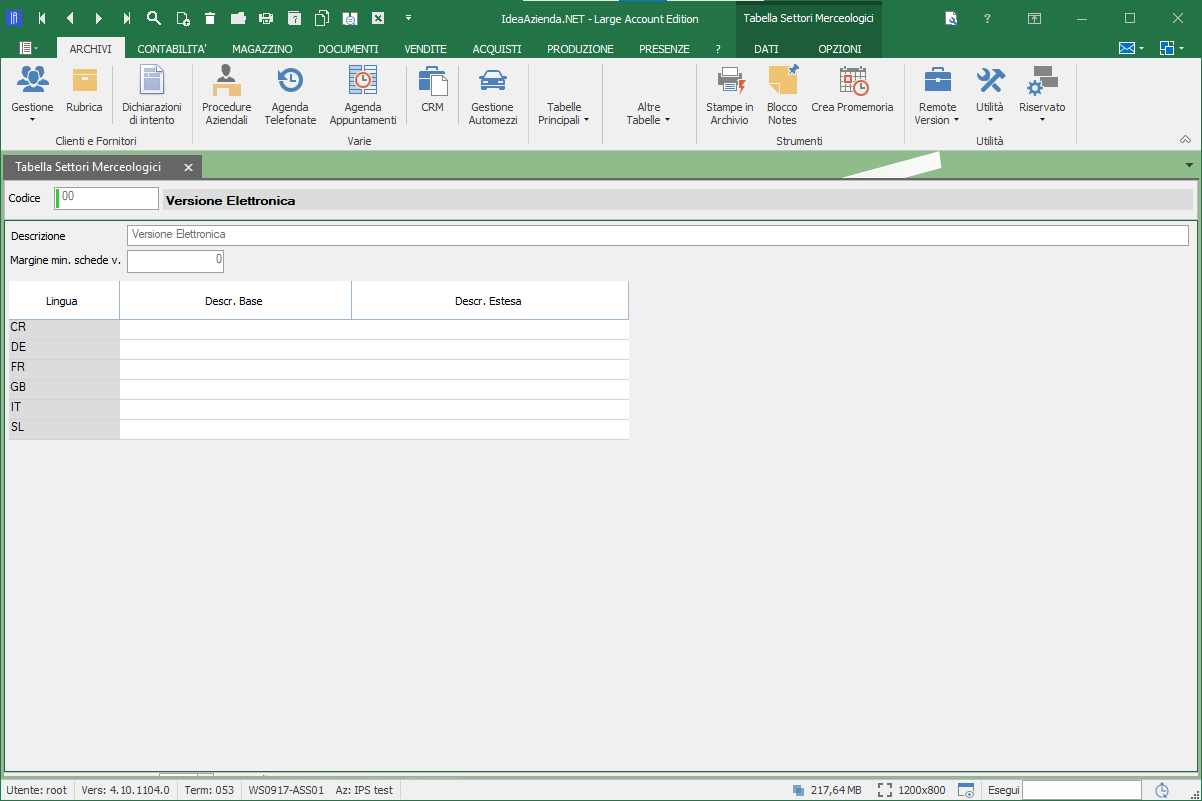
Task: Click the document wrench icon in the title bar
Action: click(x=951, y=18)
